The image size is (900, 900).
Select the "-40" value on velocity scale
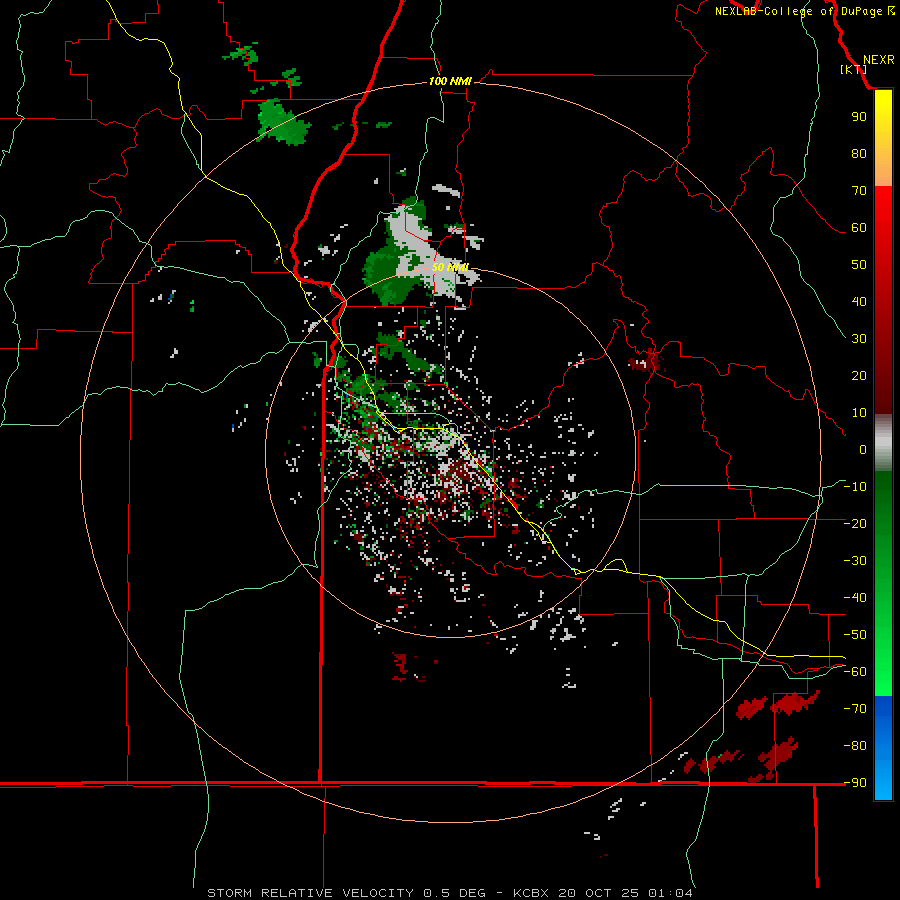point(855,598)
